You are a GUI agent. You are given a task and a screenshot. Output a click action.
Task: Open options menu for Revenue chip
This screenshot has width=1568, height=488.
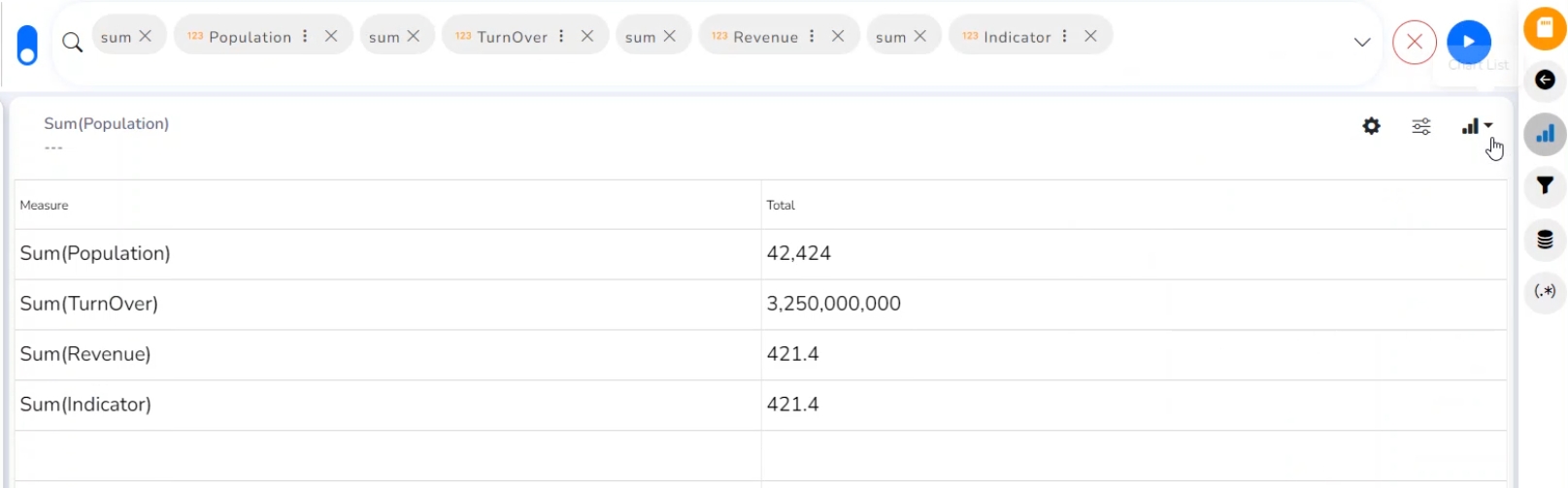(x=812, y=36)
